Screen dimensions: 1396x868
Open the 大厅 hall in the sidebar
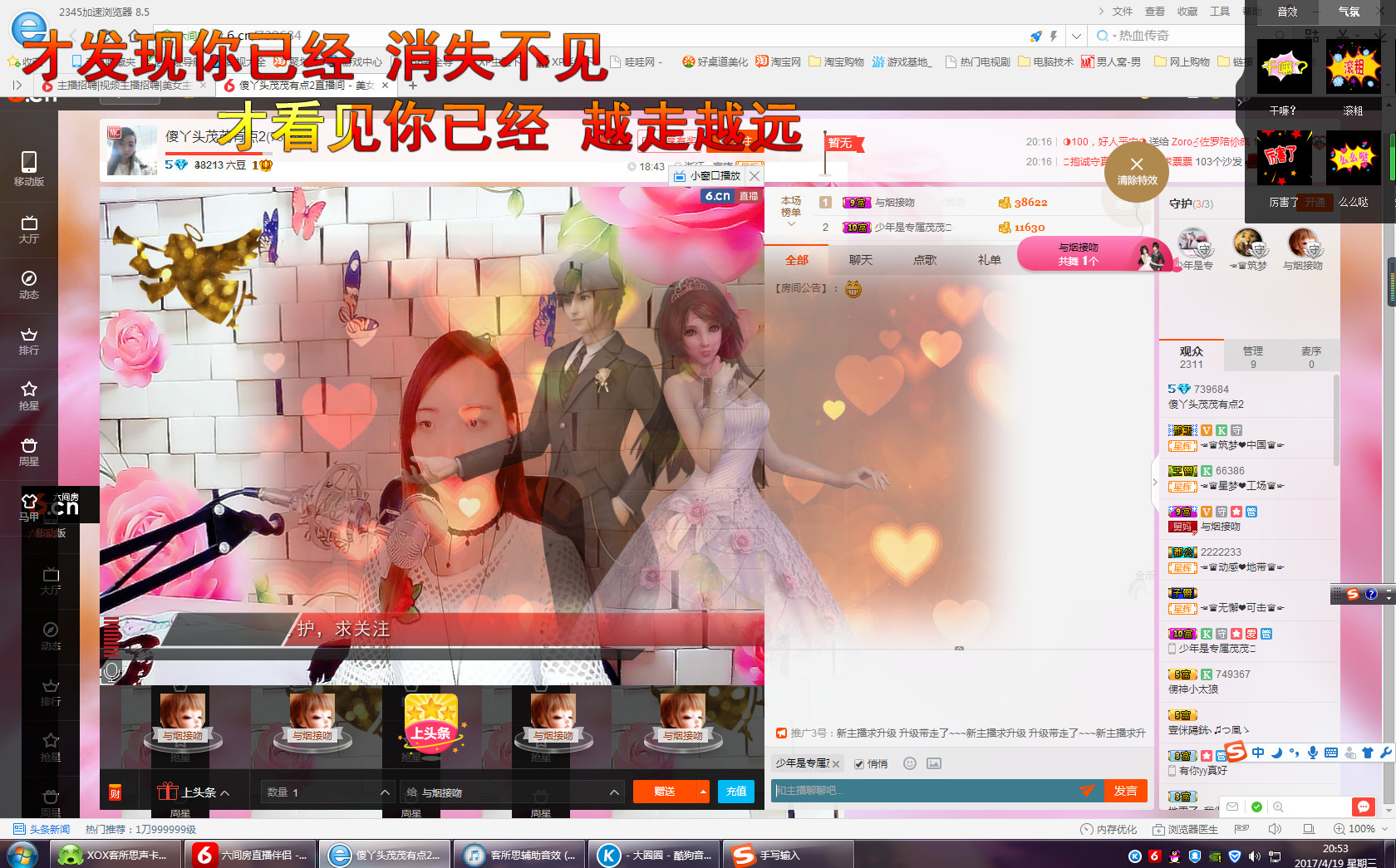pyautogui.click(x=28, y=229)
